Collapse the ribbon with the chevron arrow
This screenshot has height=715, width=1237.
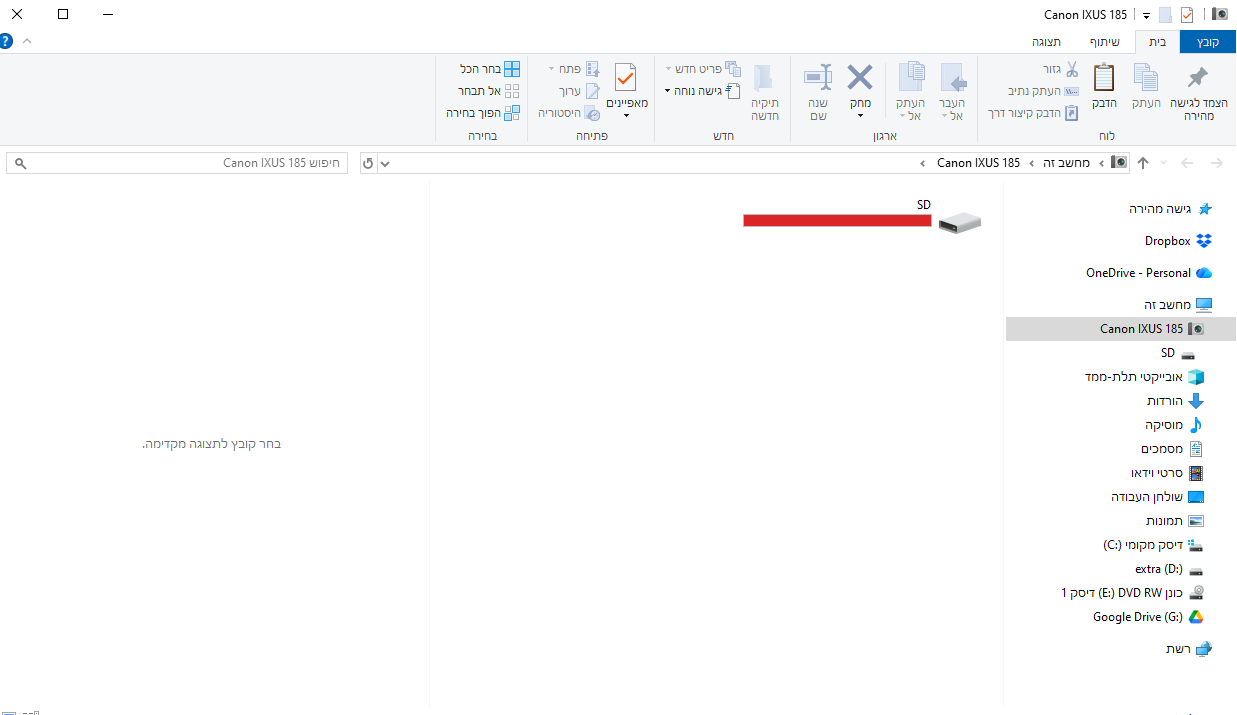click(x=27, y=41)
